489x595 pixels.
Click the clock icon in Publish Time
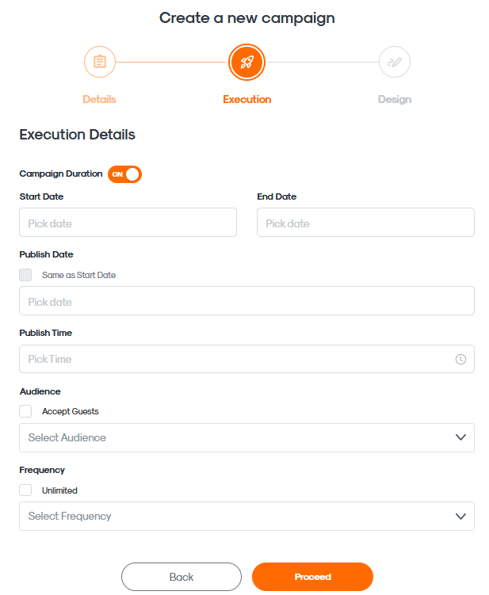460,359
